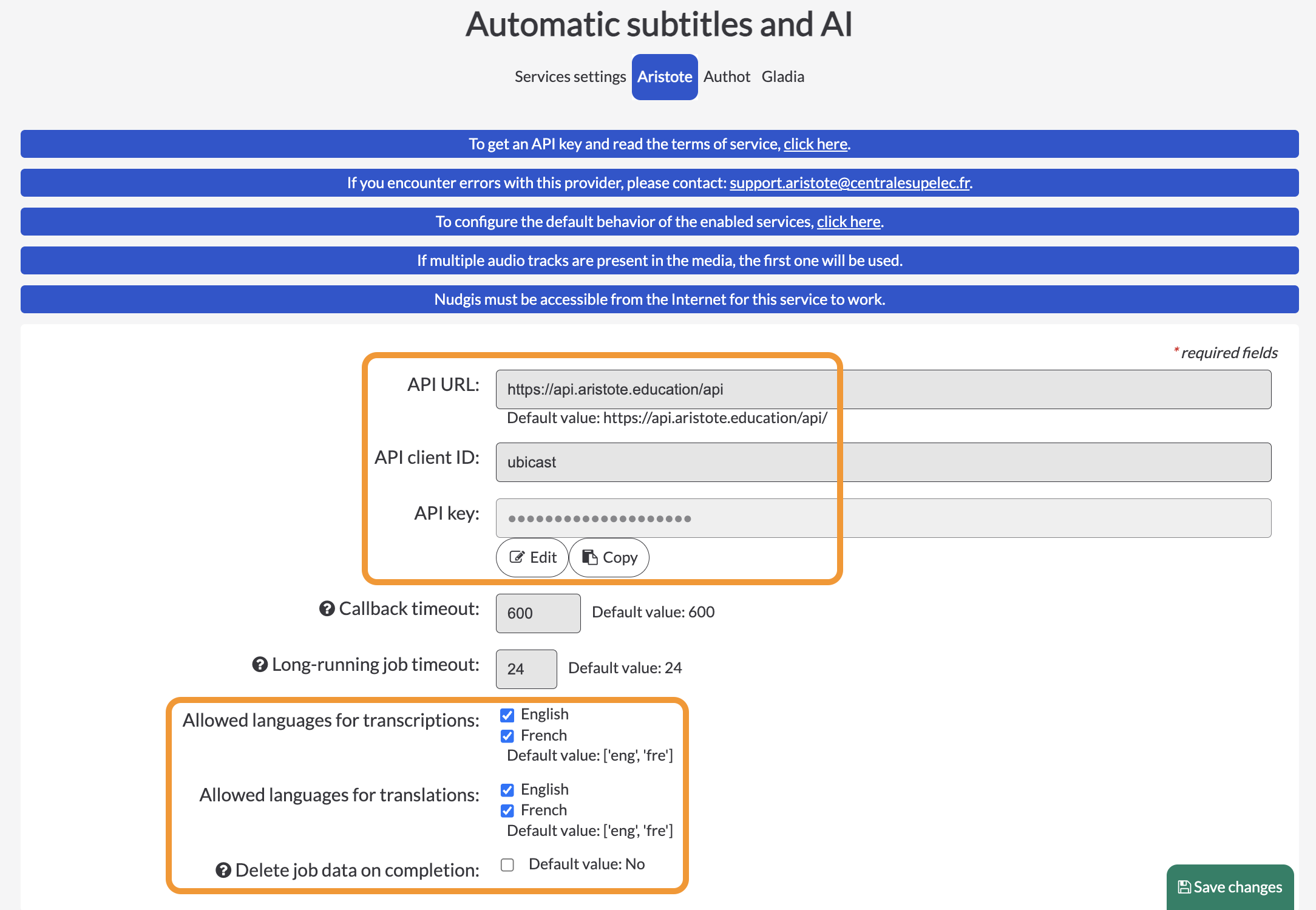Image resolution: width=1316 pixels, height=910 pixels.
Task: Click 'Default value: 24' text
Action: coord(625,668)
